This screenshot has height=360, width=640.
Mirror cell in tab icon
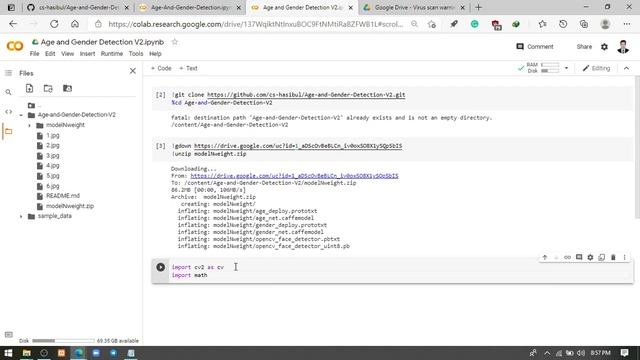pos(602,258)
